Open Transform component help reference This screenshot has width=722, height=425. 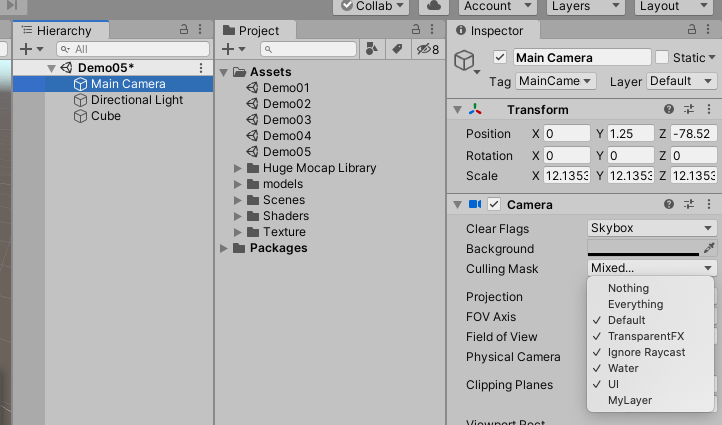pyautogui.click(x=669, y=110)
